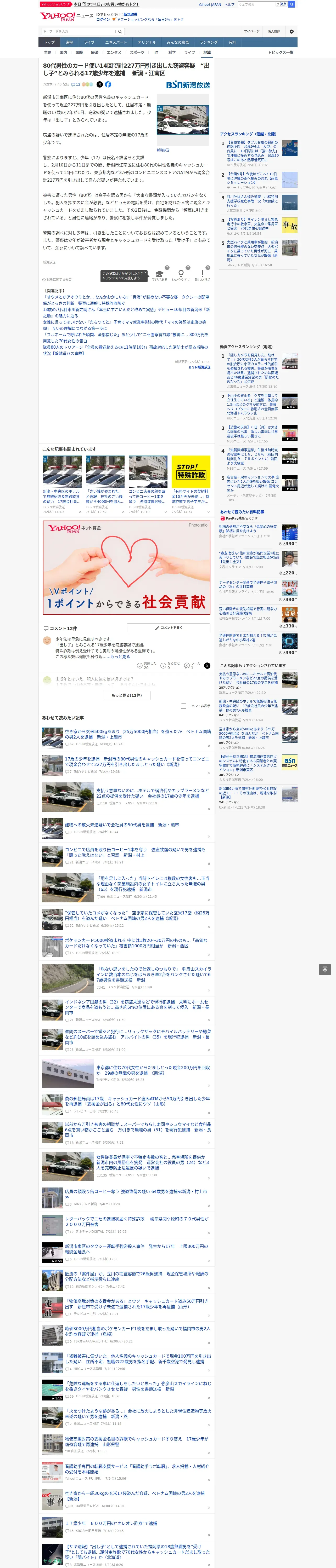336x1568 pixels.
Task: Open the 新規取得 ID registration link
Action: pyautogui.click(x=131, y=15)
